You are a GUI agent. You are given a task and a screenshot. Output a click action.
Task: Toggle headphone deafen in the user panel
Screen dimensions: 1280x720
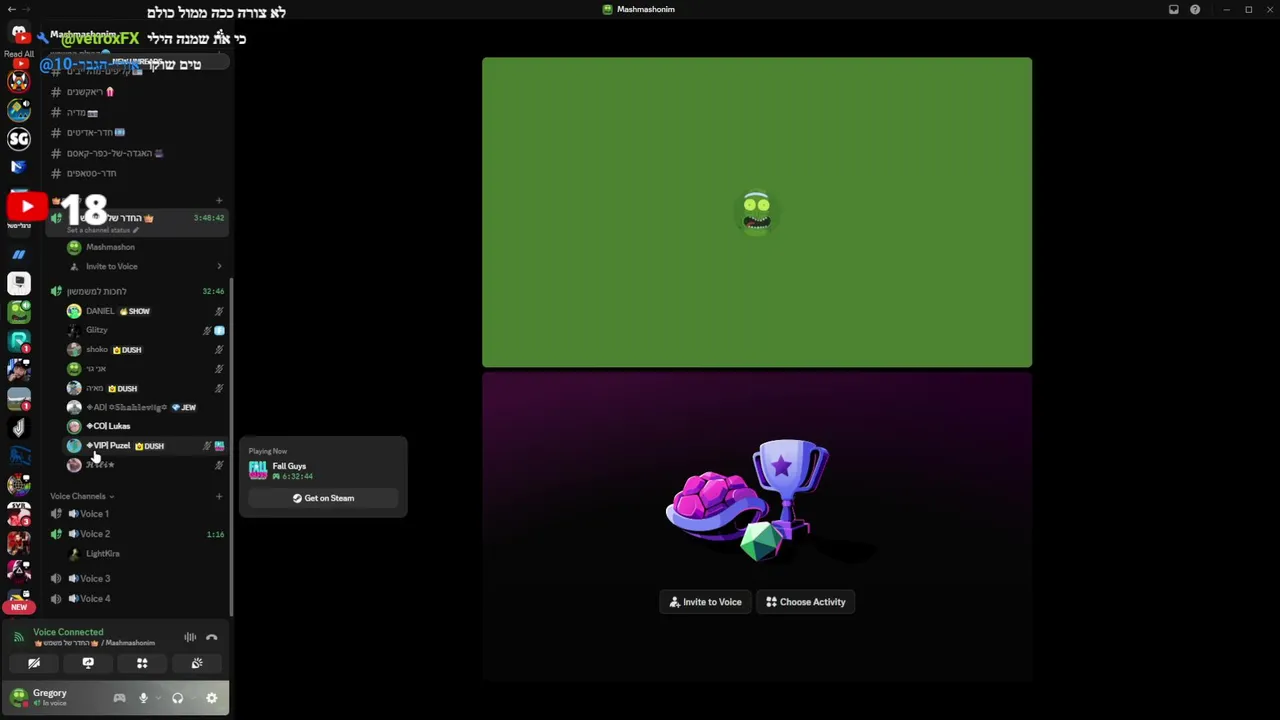click(177, 698)
